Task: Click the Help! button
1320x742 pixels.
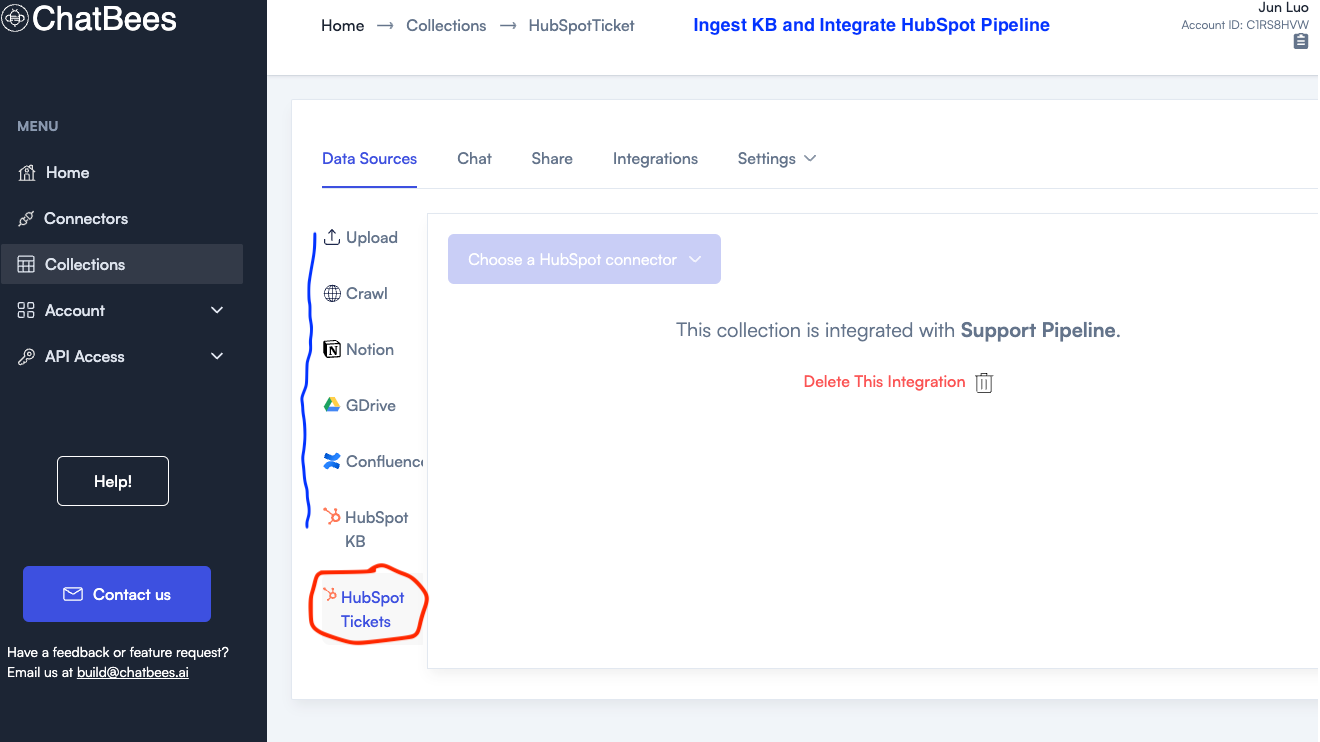Action: [x=113, y=481]
